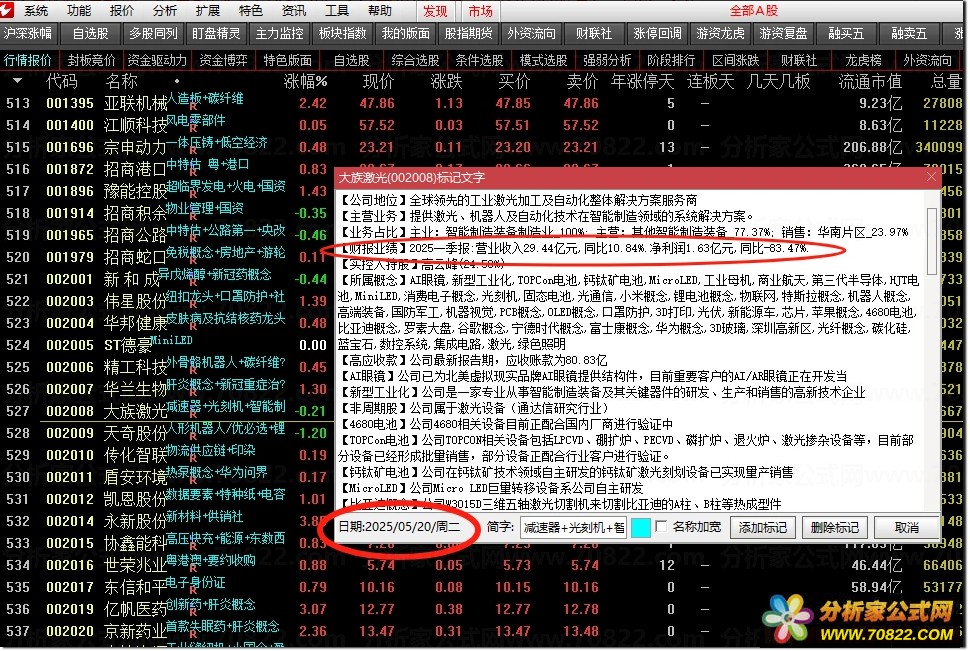The width and height of the screenshot is (970, 651).
Task: Click the 删除标记 button
Action: tap(835, 527)
